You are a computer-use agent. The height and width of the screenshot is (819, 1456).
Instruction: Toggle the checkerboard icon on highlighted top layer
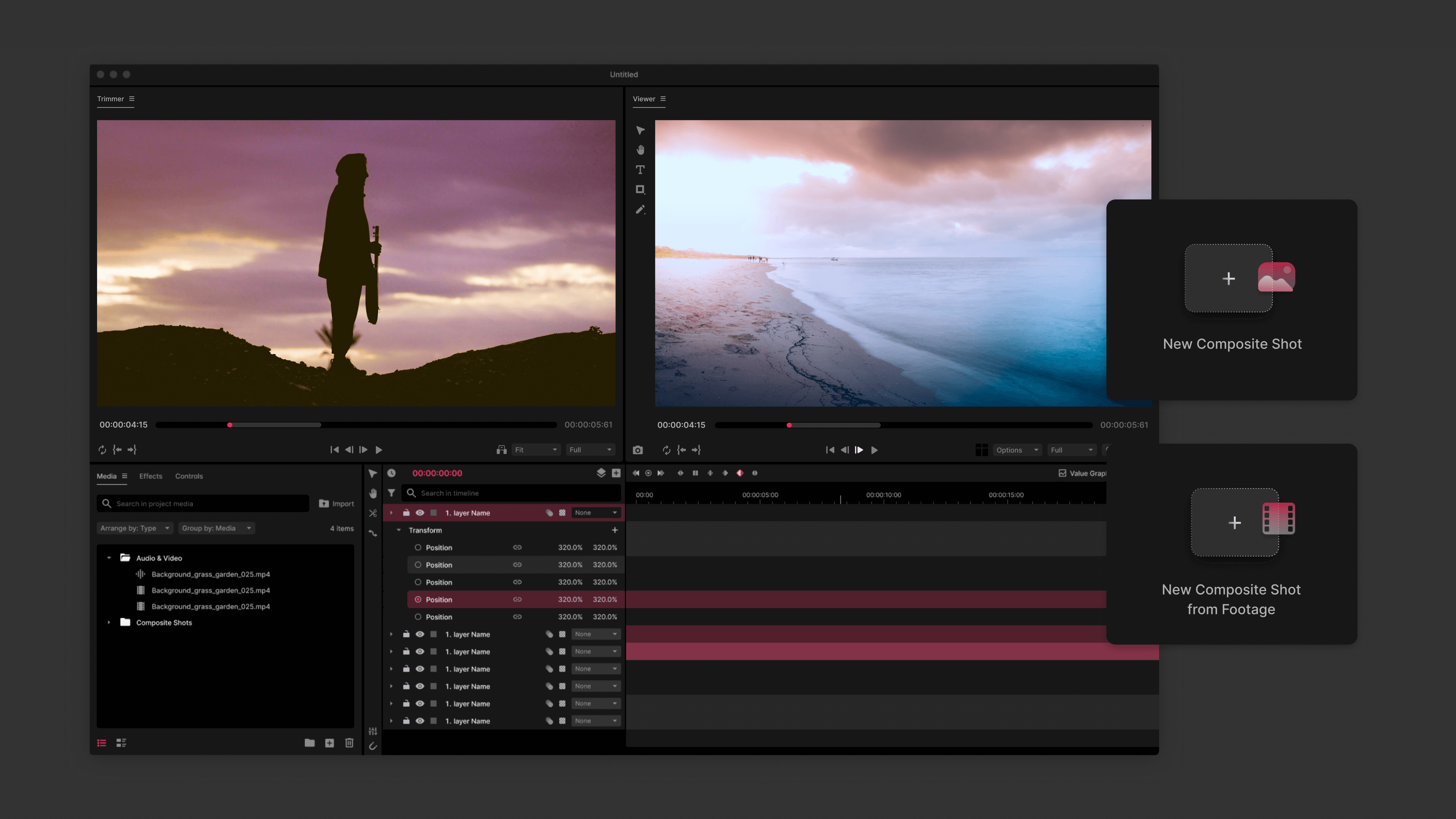[562, 513]
